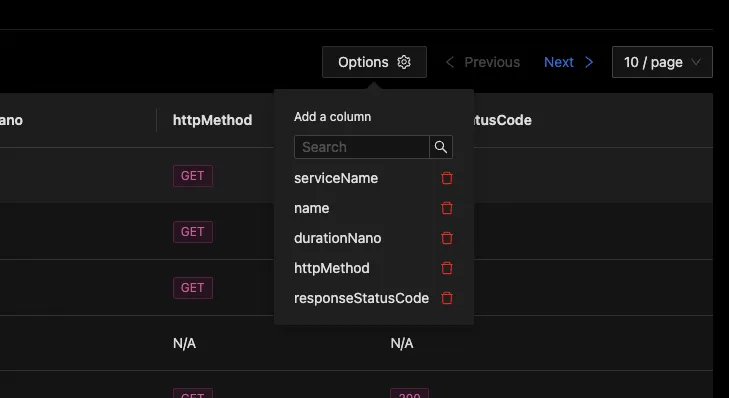Click the magnifier search icon button
The width and height of the screenshot is (729, 398).
tap(441, 147)
